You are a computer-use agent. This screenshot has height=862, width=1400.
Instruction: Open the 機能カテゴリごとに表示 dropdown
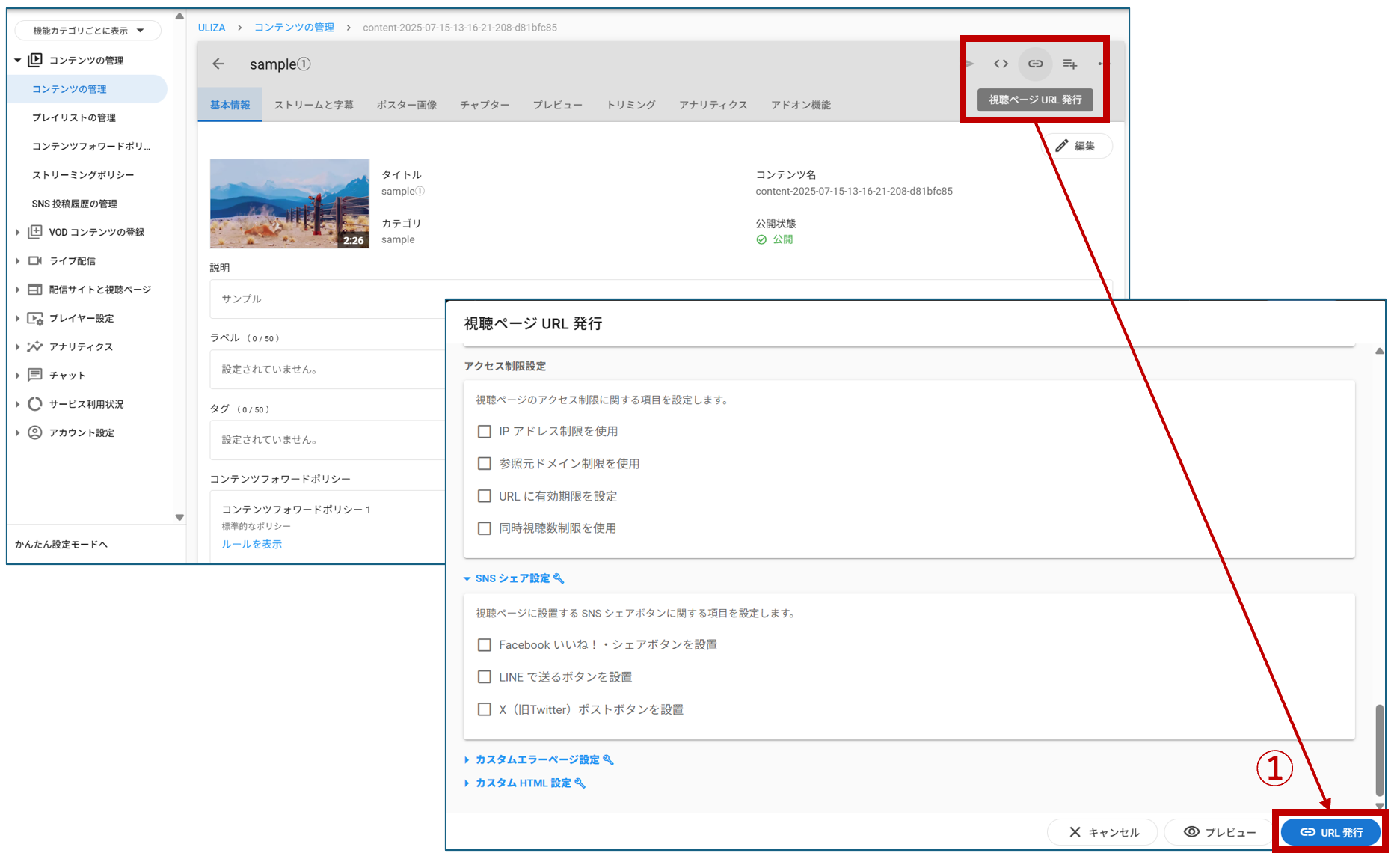(x=87, y=31)
